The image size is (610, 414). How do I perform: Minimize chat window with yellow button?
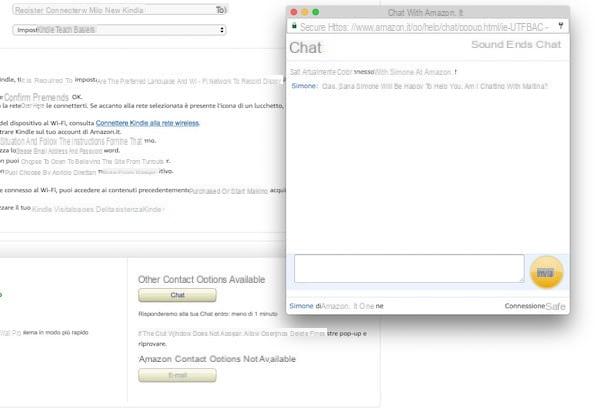305,12
